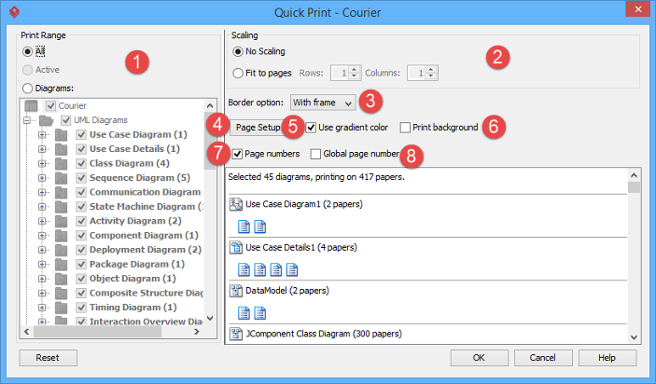
Task: Select the All print range option
Action: click(x=28, y=51)
